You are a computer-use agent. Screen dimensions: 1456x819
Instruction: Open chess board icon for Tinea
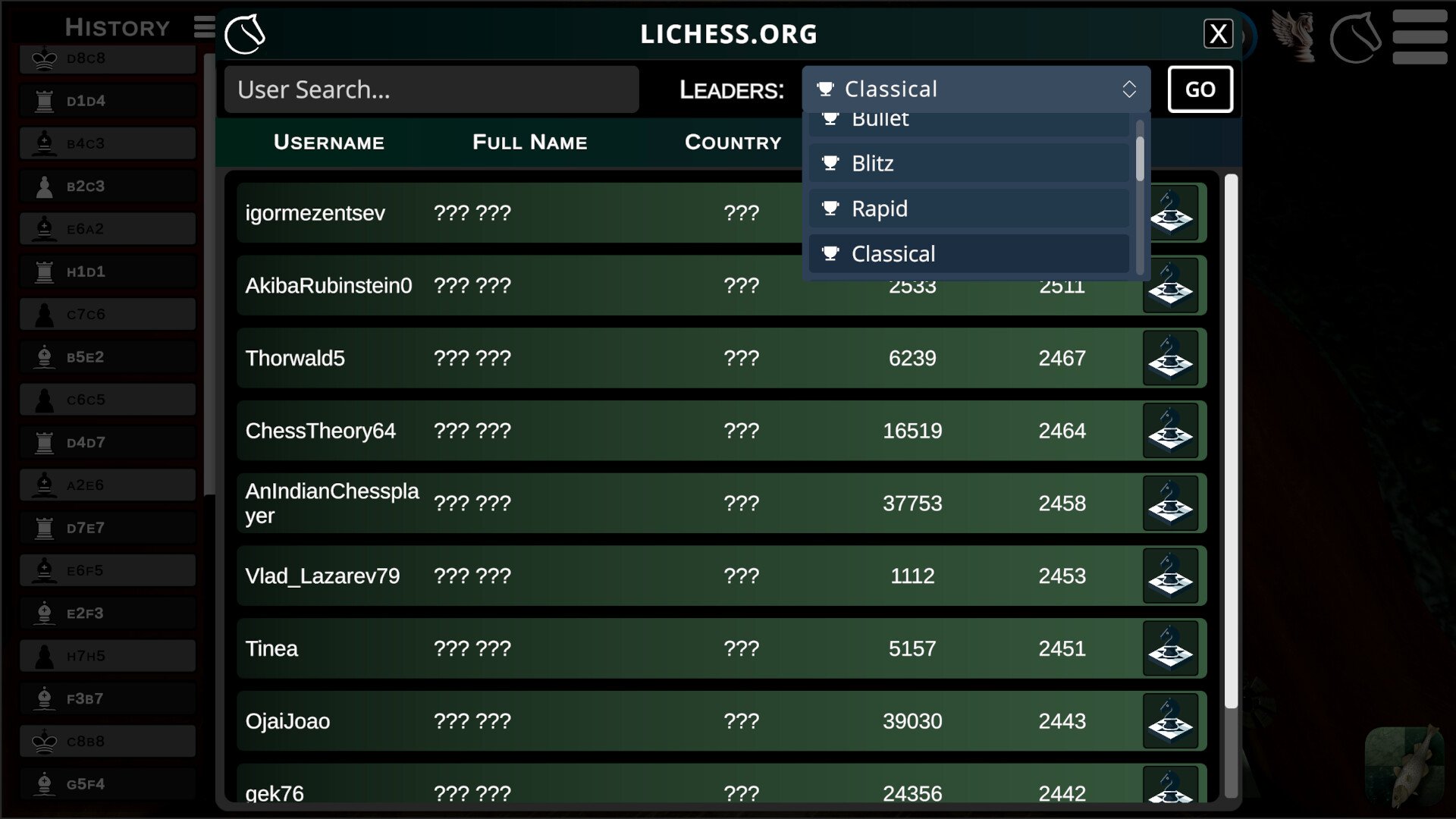[x=1170, y=649]
